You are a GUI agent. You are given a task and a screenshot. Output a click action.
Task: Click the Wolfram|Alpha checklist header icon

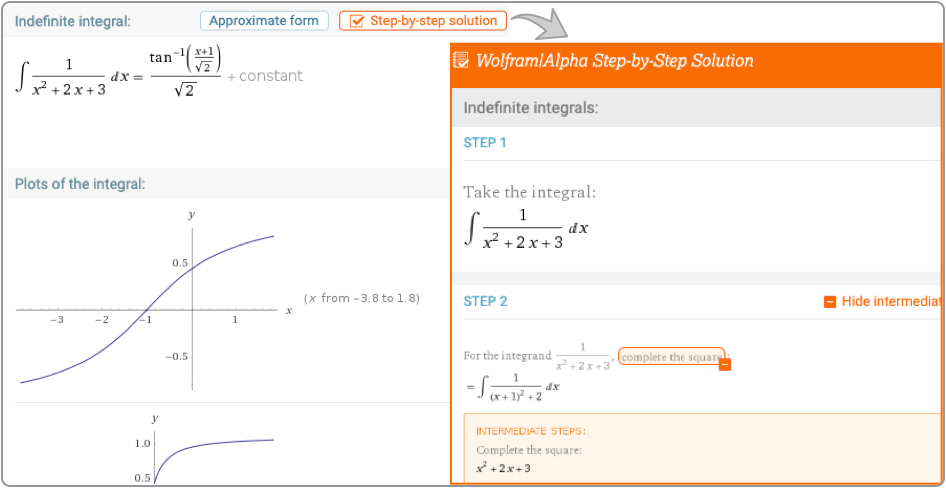pos(461,61)
